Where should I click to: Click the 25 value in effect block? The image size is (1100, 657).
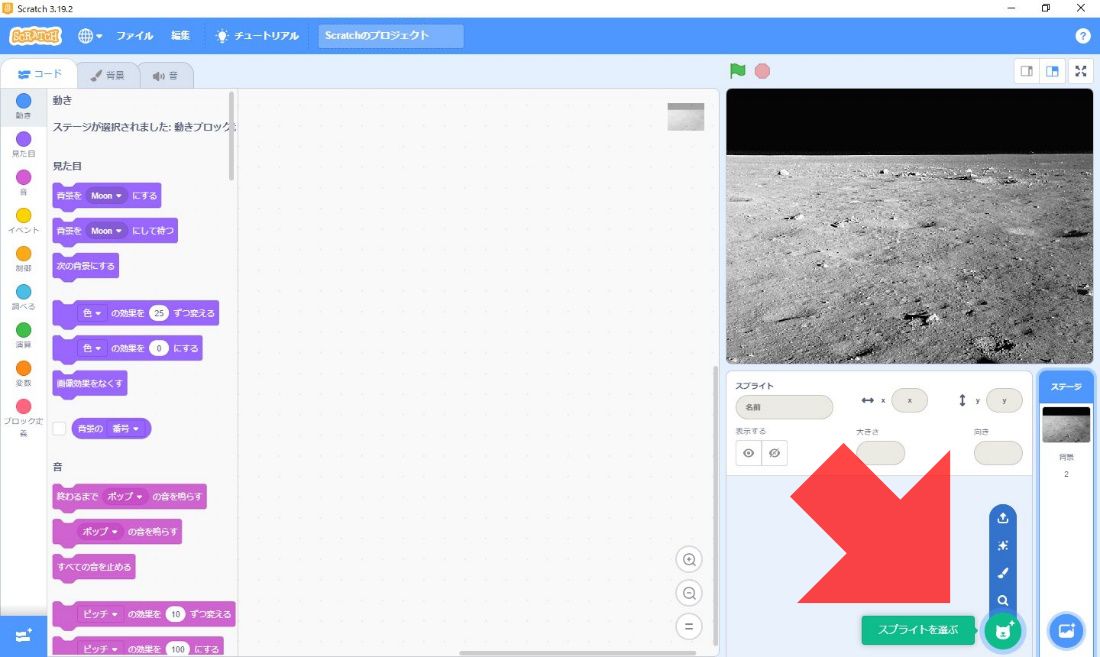[x=159, y=313]
